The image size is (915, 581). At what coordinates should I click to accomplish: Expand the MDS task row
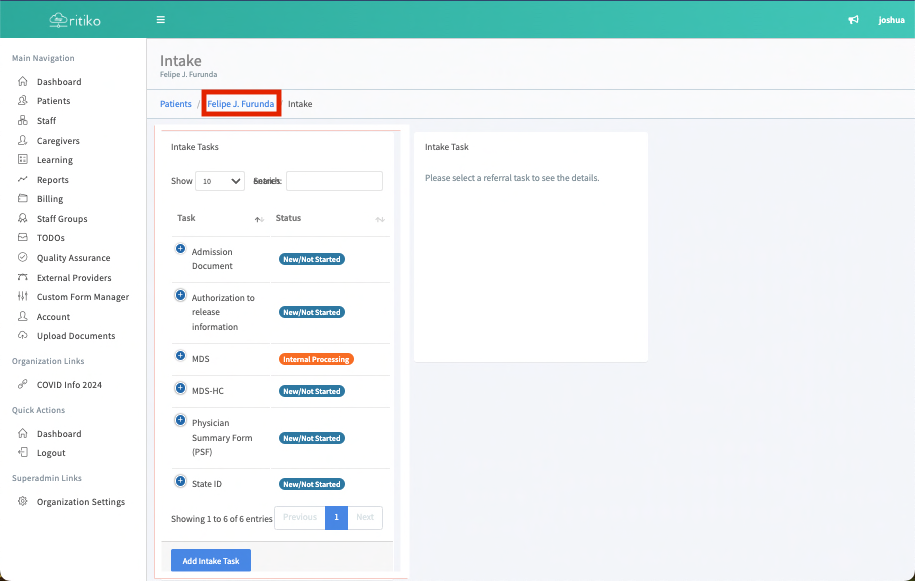181,355
